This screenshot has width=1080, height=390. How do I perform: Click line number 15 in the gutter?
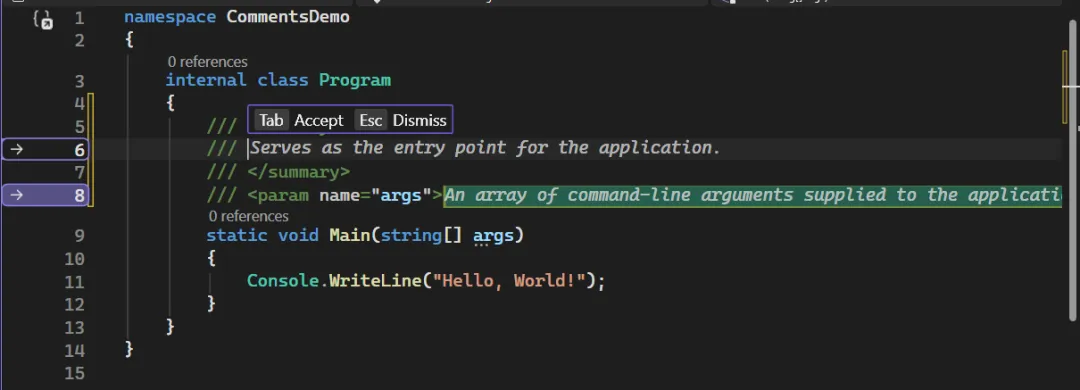[74, 373]
